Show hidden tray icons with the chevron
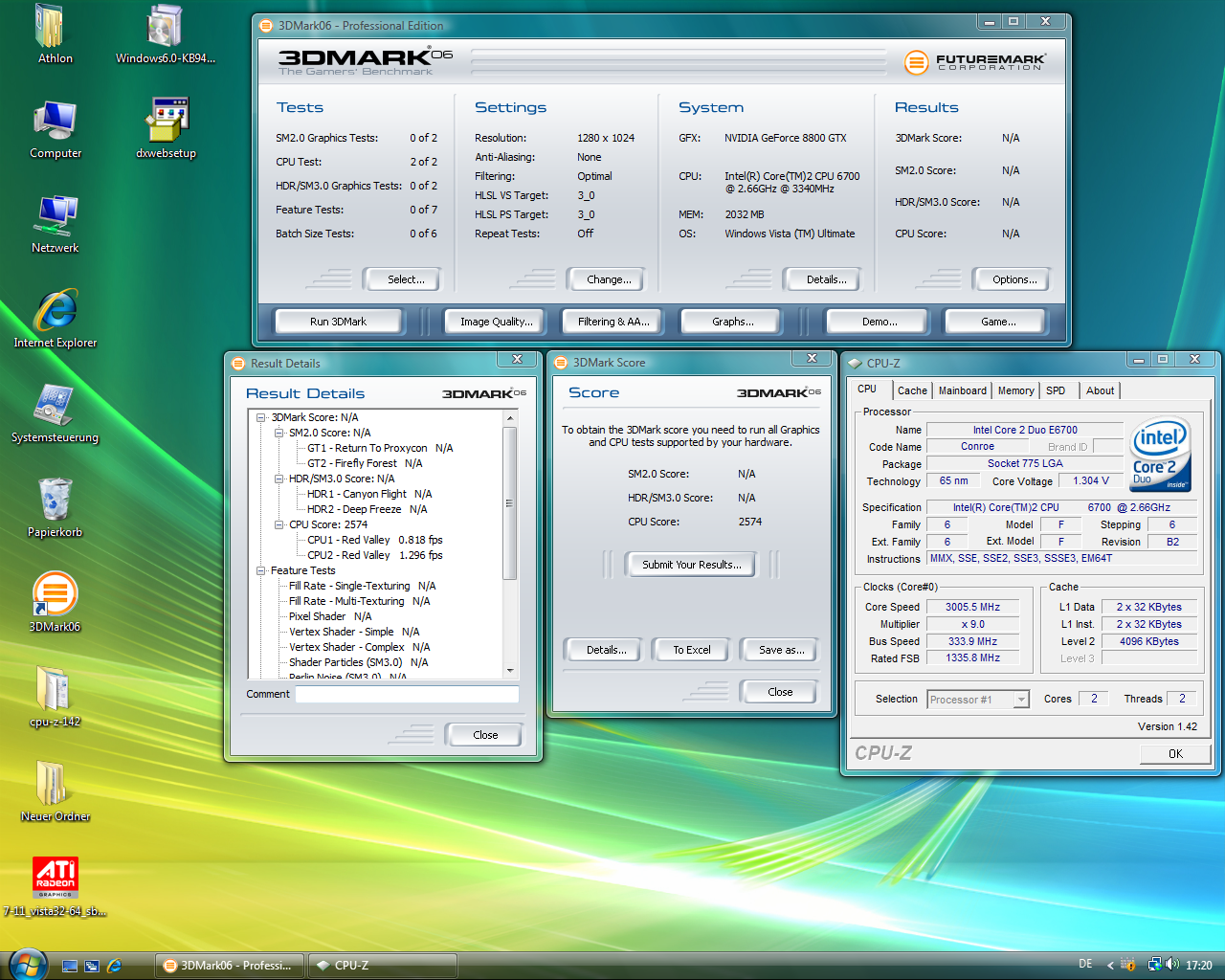This screenshot has height=980, width=1225. click(x=1110, y=965)
